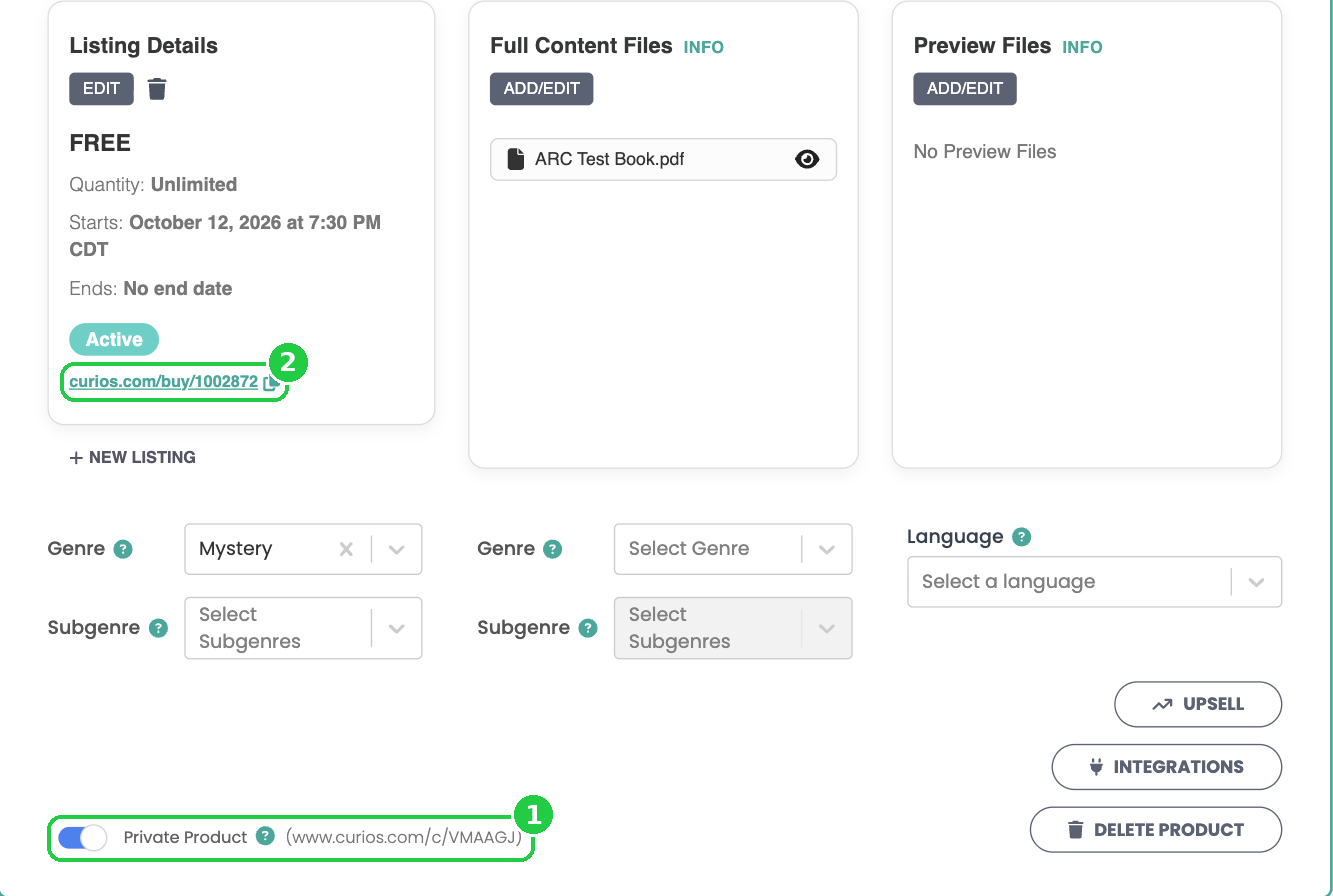Open the Select a language dropdown
This screenshot has height=896, width=1333.
pos(1094,582)
